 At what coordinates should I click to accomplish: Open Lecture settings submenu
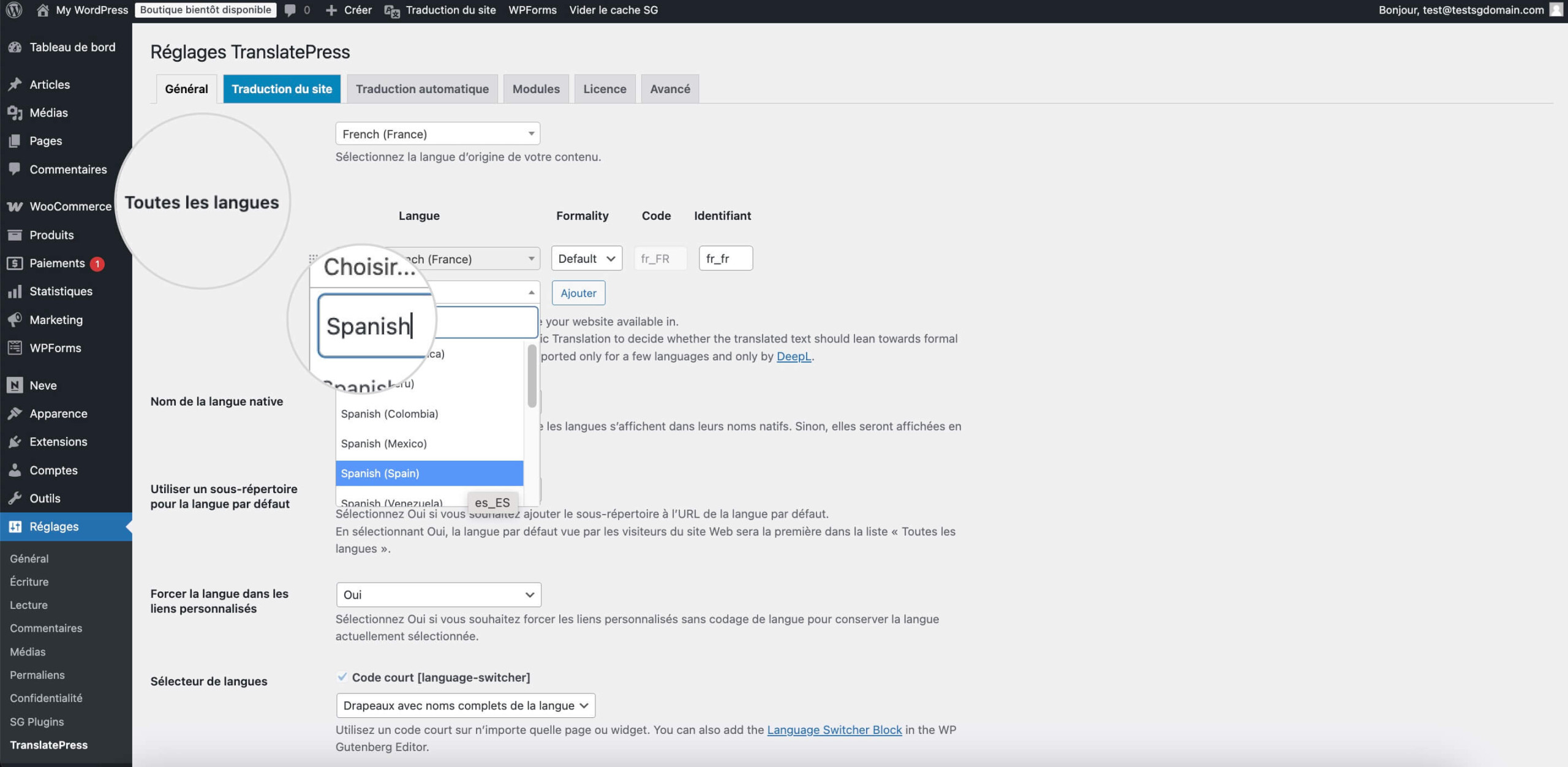29,605
